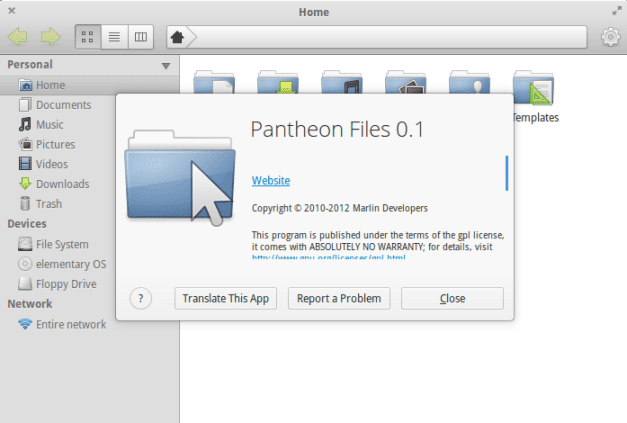Select Music label in sidebar

pyautogui.click(x=50, y=124)
